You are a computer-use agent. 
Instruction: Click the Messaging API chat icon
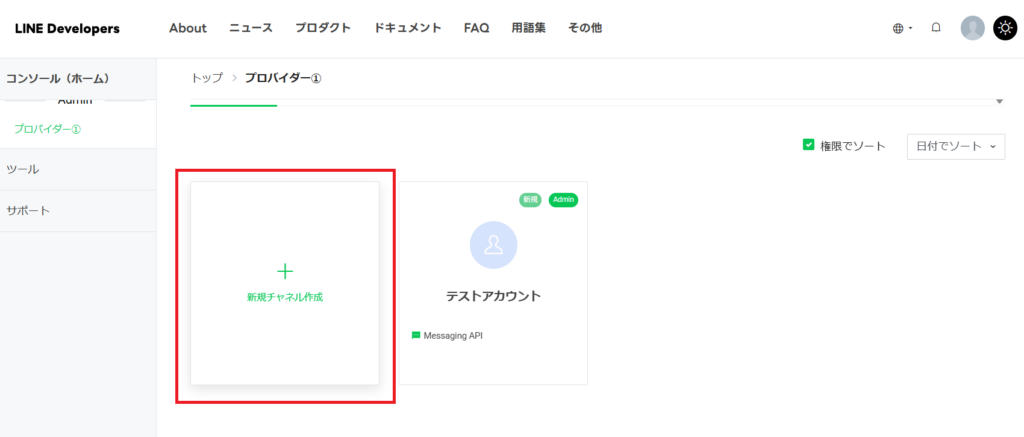click(x=416, y=336)
